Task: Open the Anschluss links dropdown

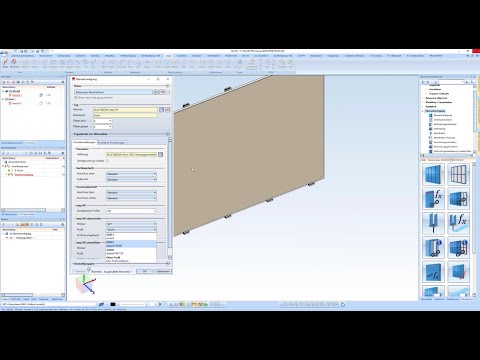Action: coord(131,192)
